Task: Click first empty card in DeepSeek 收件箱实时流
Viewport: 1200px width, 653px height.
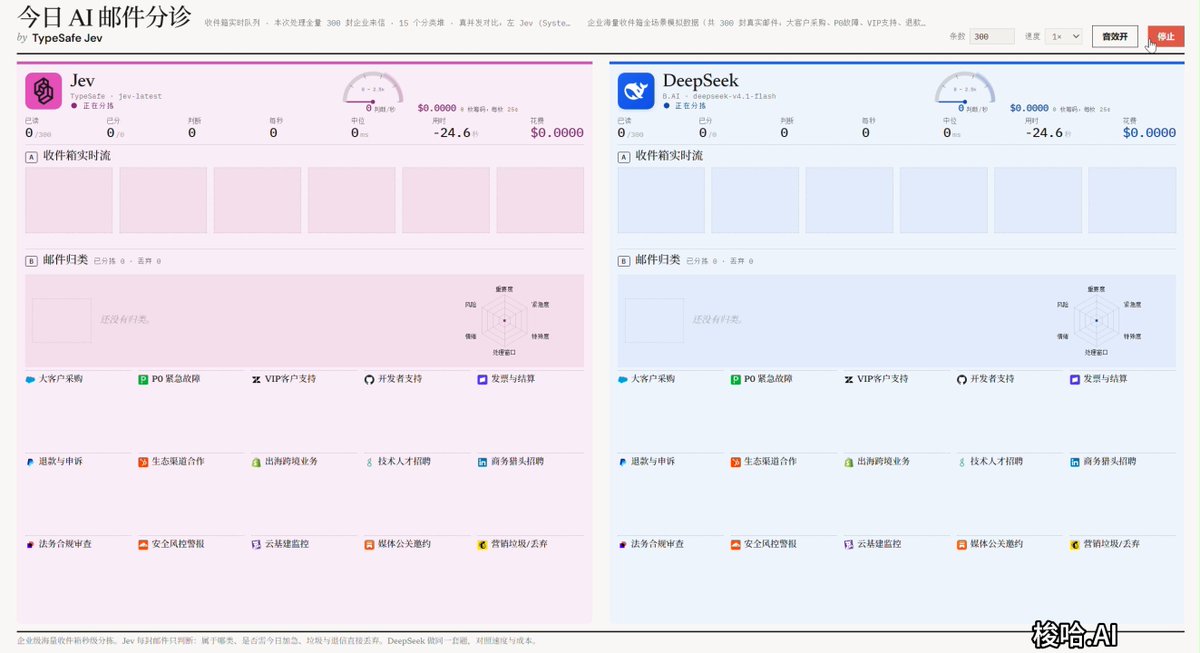Action: [x=661, y=200]
